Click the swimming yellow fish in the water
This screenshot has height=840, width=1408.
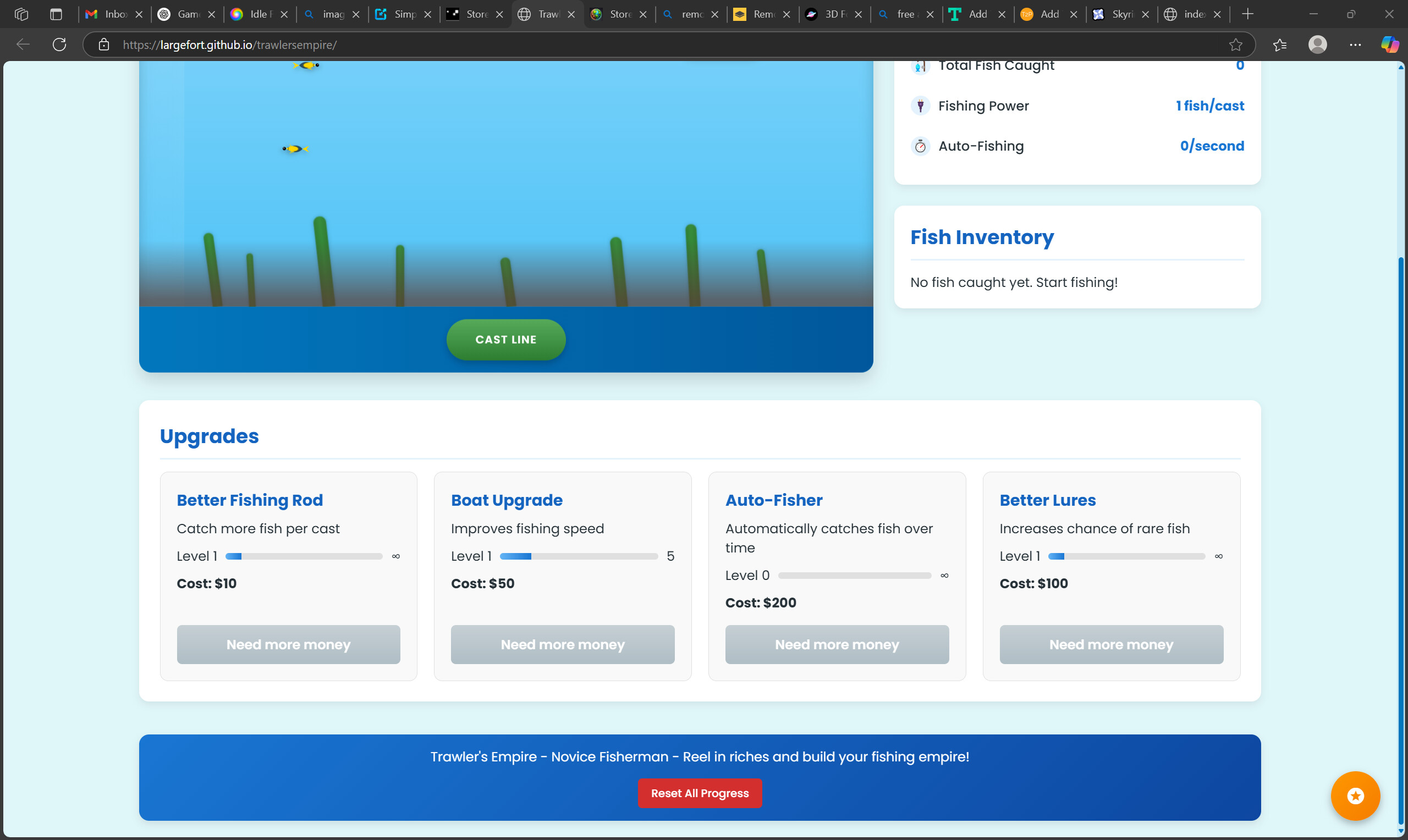294,148
